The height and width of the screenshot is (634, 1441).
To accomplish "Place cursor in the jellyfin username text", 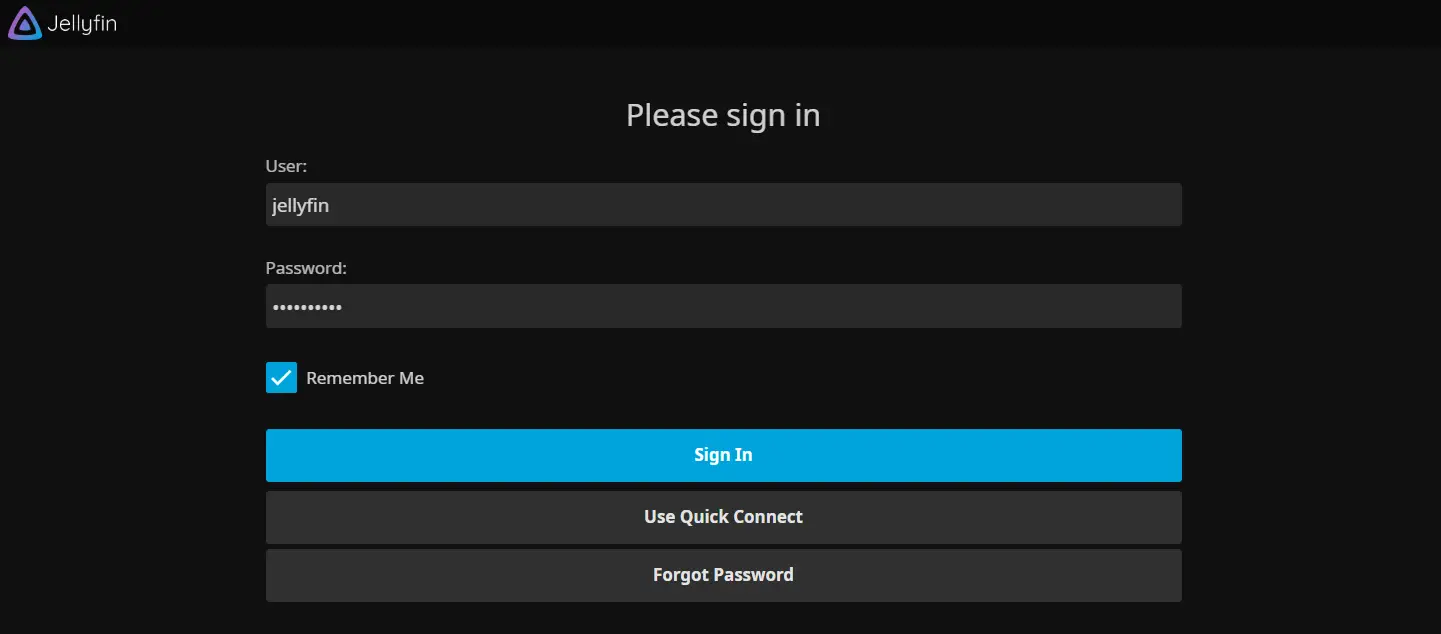I will (x=300, y=206).
